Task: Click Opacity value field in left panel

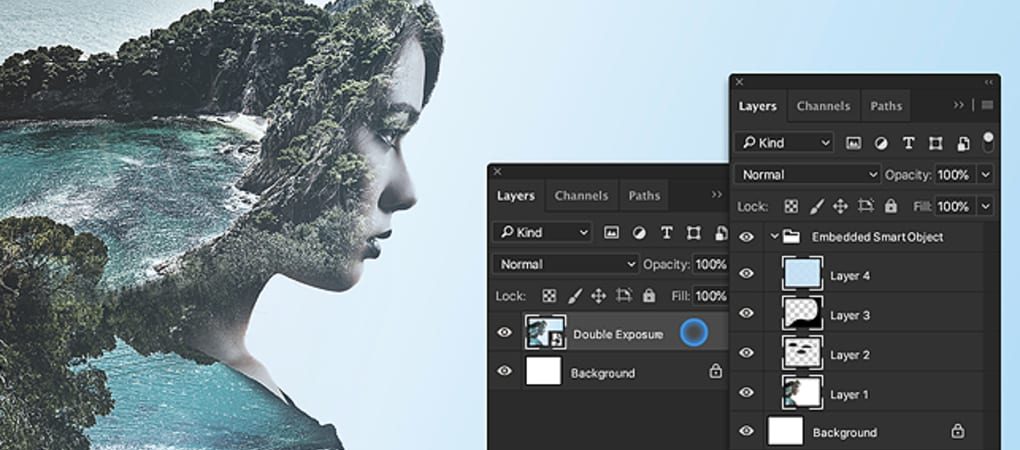Action: 710,264
